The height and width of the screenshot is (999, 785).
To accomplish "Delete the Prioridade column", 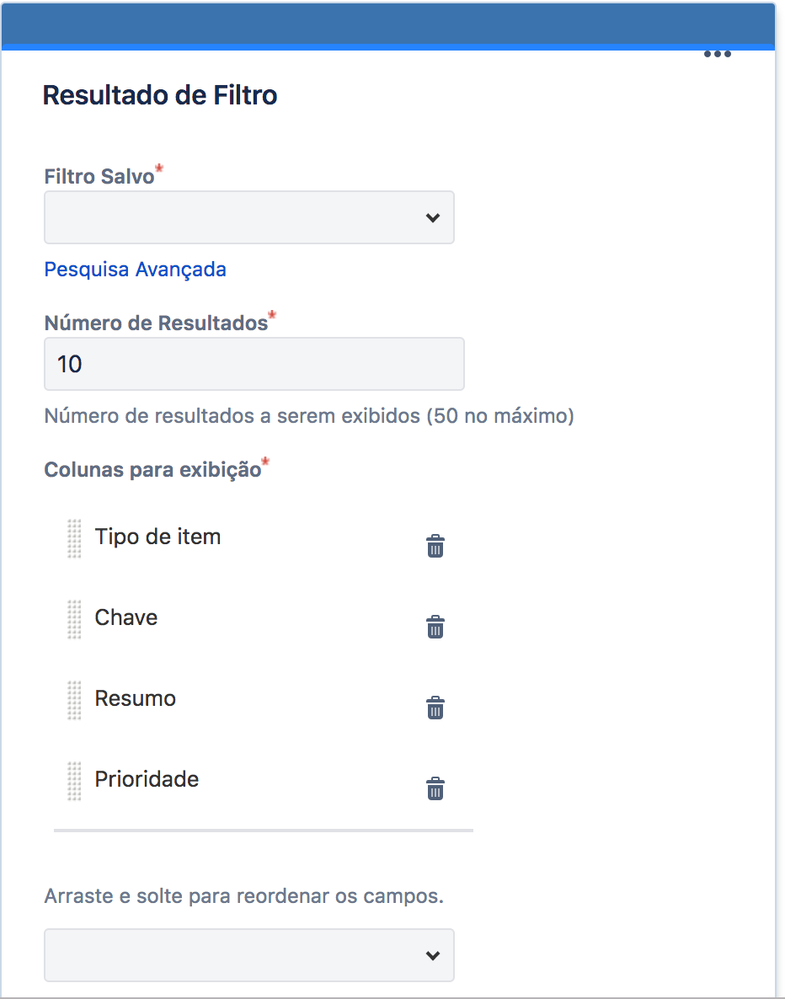I will coord(435,788).
